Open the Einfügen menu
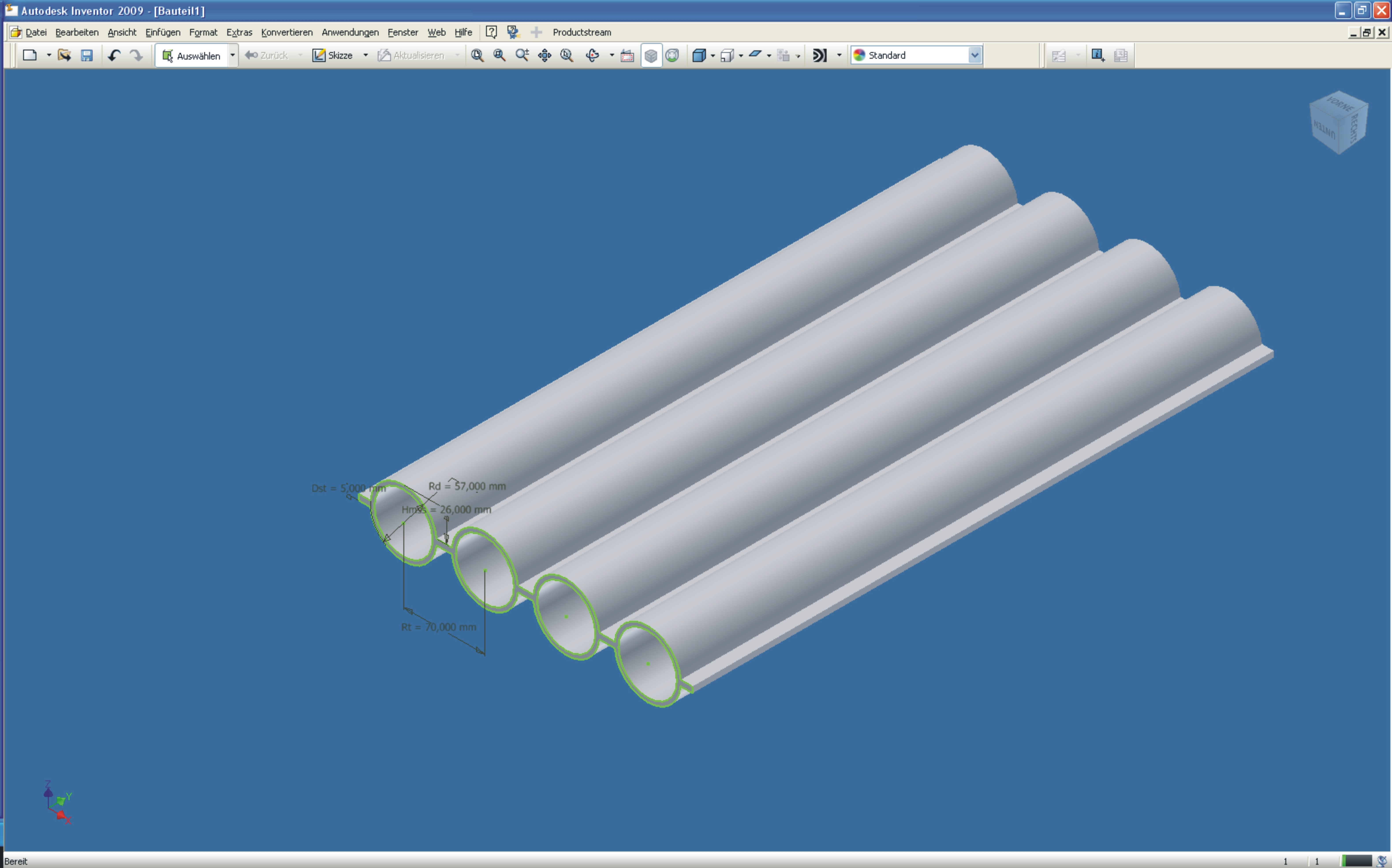The image size is (1392, 868). coord(162,32)
